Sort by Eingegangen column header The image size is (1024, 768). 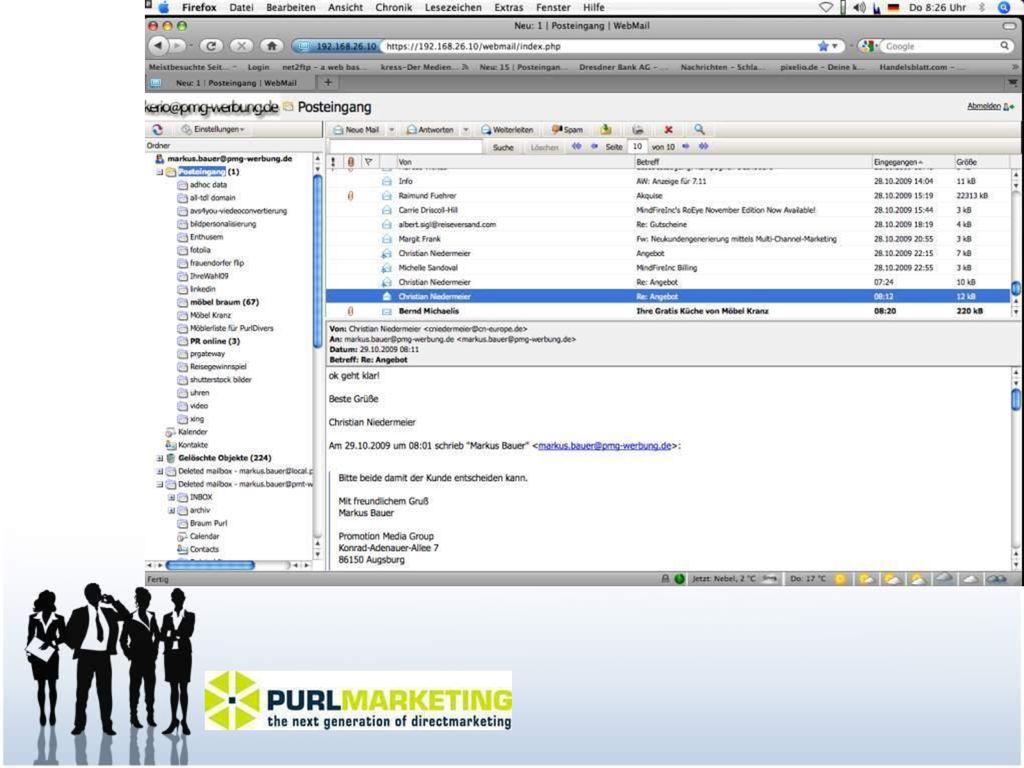click(x=912, y=161)
